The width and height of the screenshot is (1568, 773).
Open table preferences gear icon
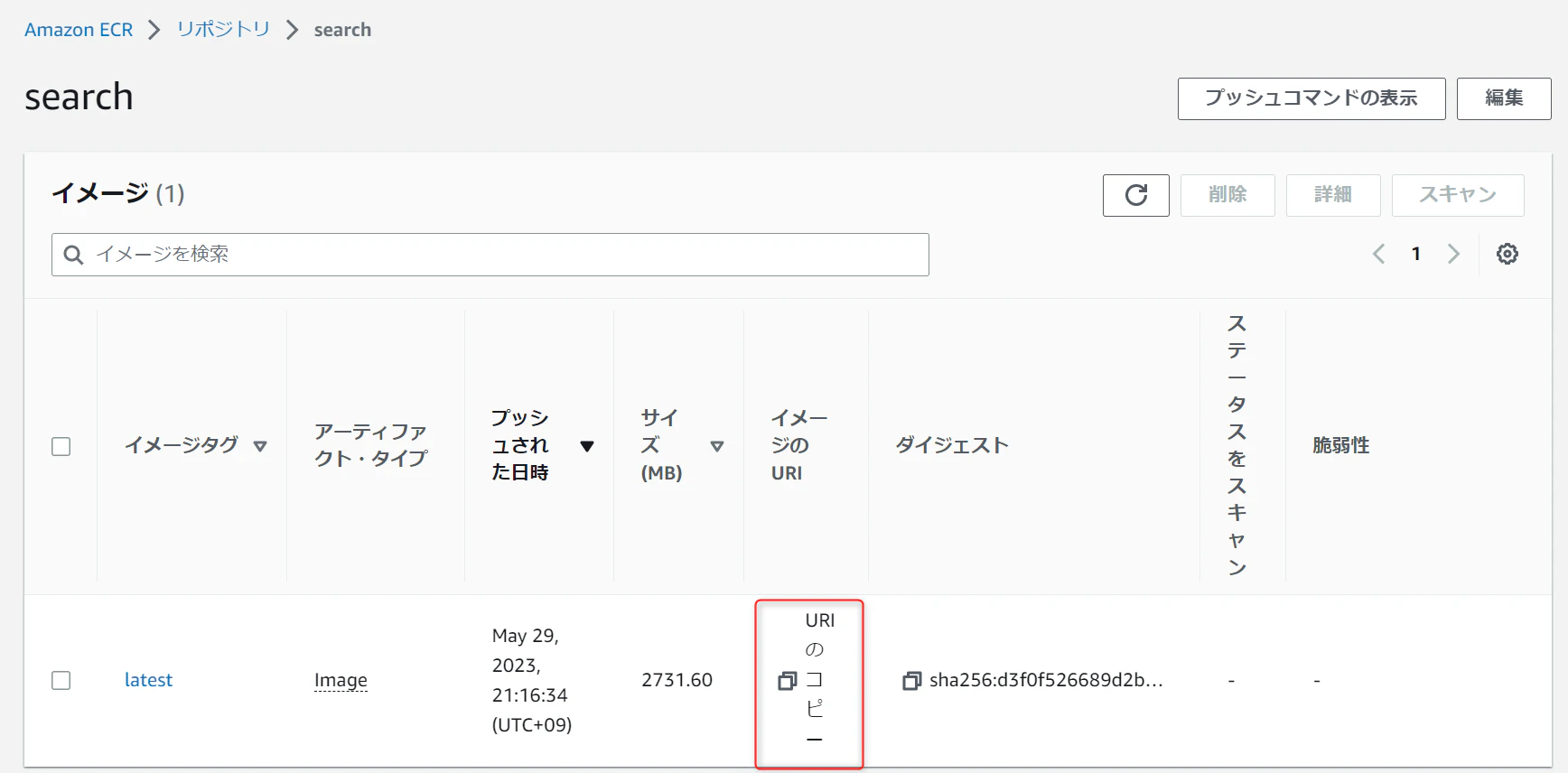pos(1507,254)
